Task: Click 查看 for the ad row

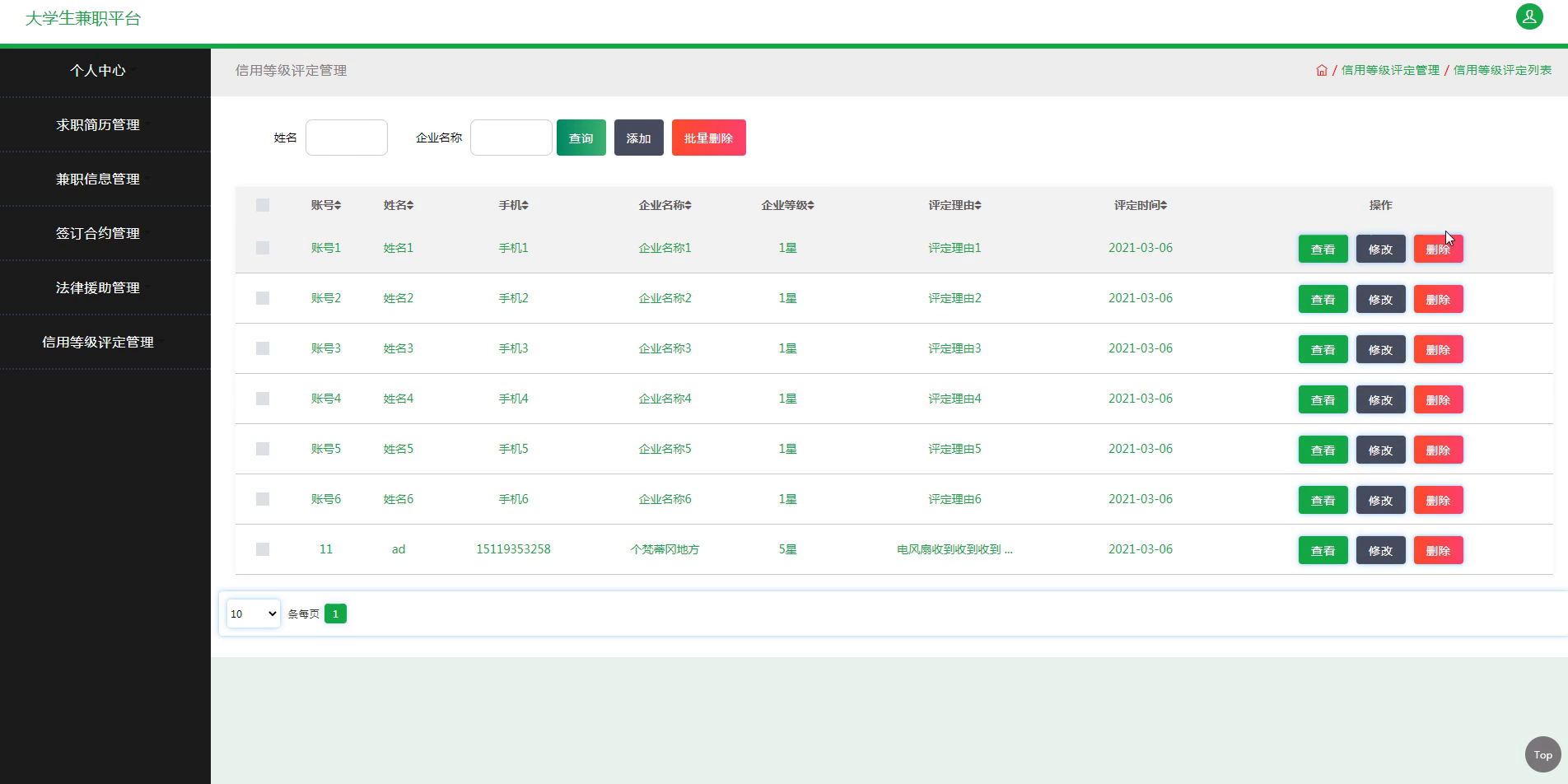Action: [1323, 550]
